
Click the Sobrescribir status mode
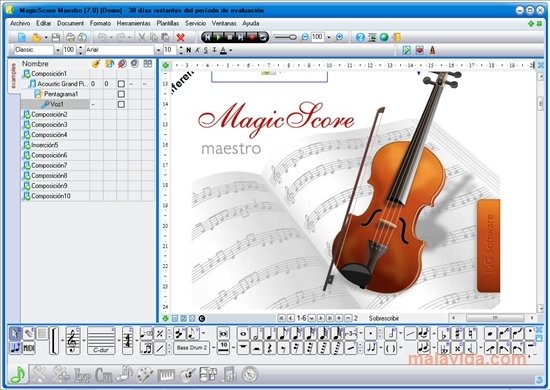pyautogui.click(x=384, y=318)
